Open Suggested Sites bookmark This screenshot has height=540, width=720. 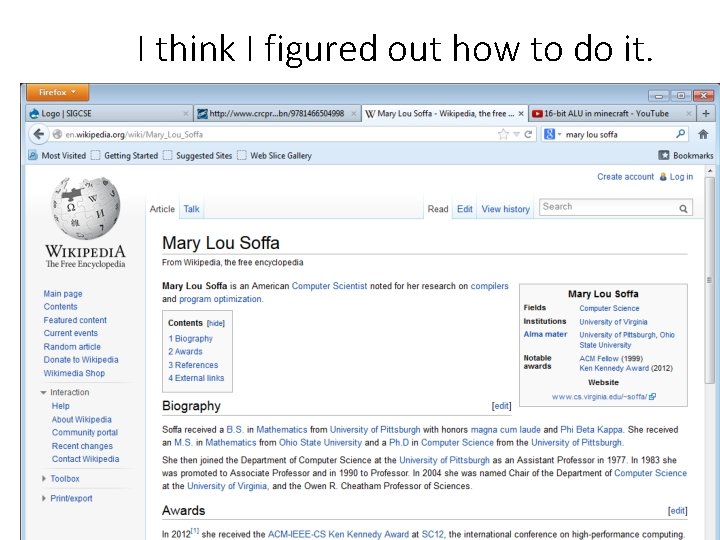tap(198, 155)
